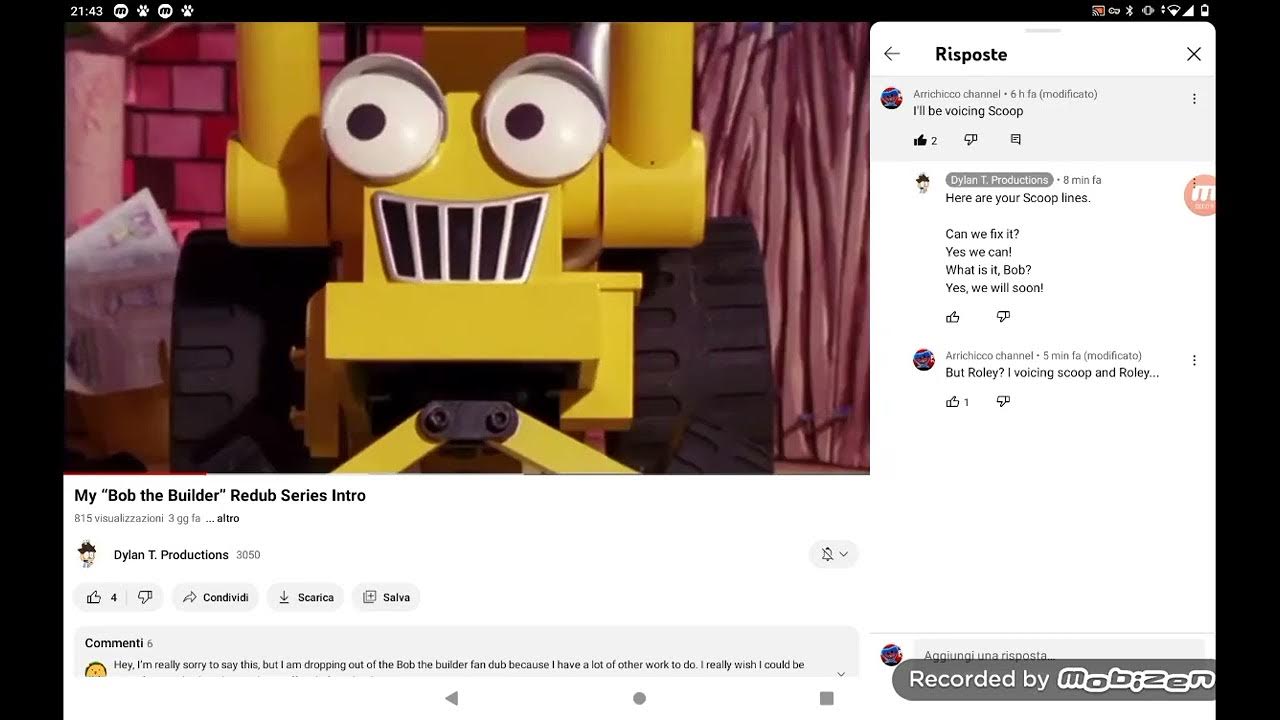This screenshot has width=1280, height=720.
Task: Expand the Commenti section chevron
Action: 841,673
